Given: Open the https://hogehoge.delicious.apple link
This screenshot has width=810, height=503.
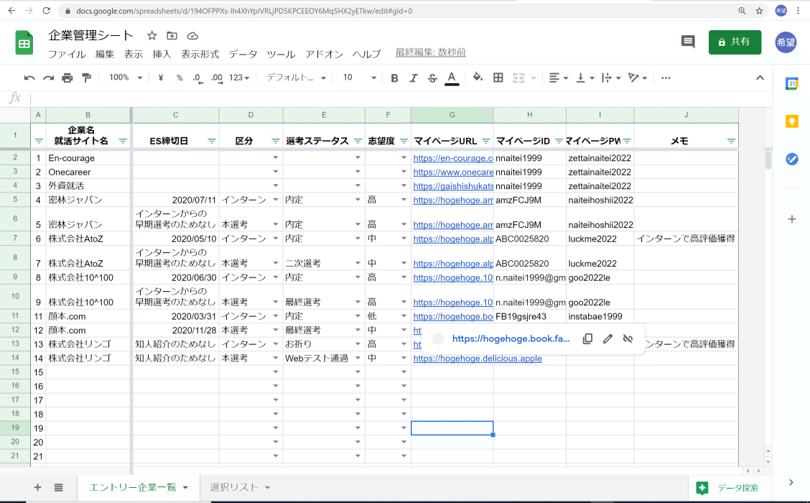Looking at the screenshot, I should click(477, 358).
